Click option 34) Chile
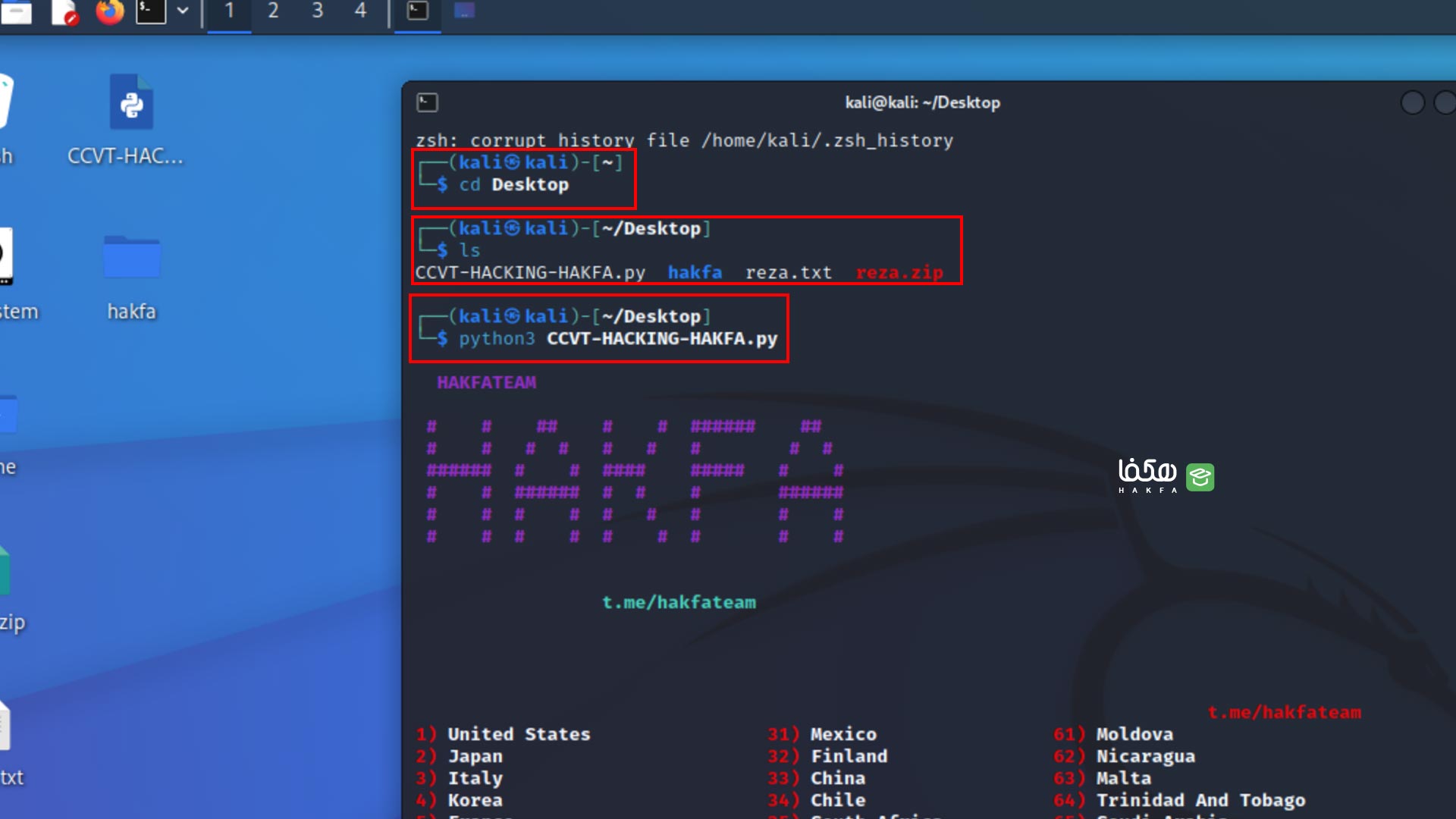Viewport: 1456px width, 819px height. pos(816,800)
